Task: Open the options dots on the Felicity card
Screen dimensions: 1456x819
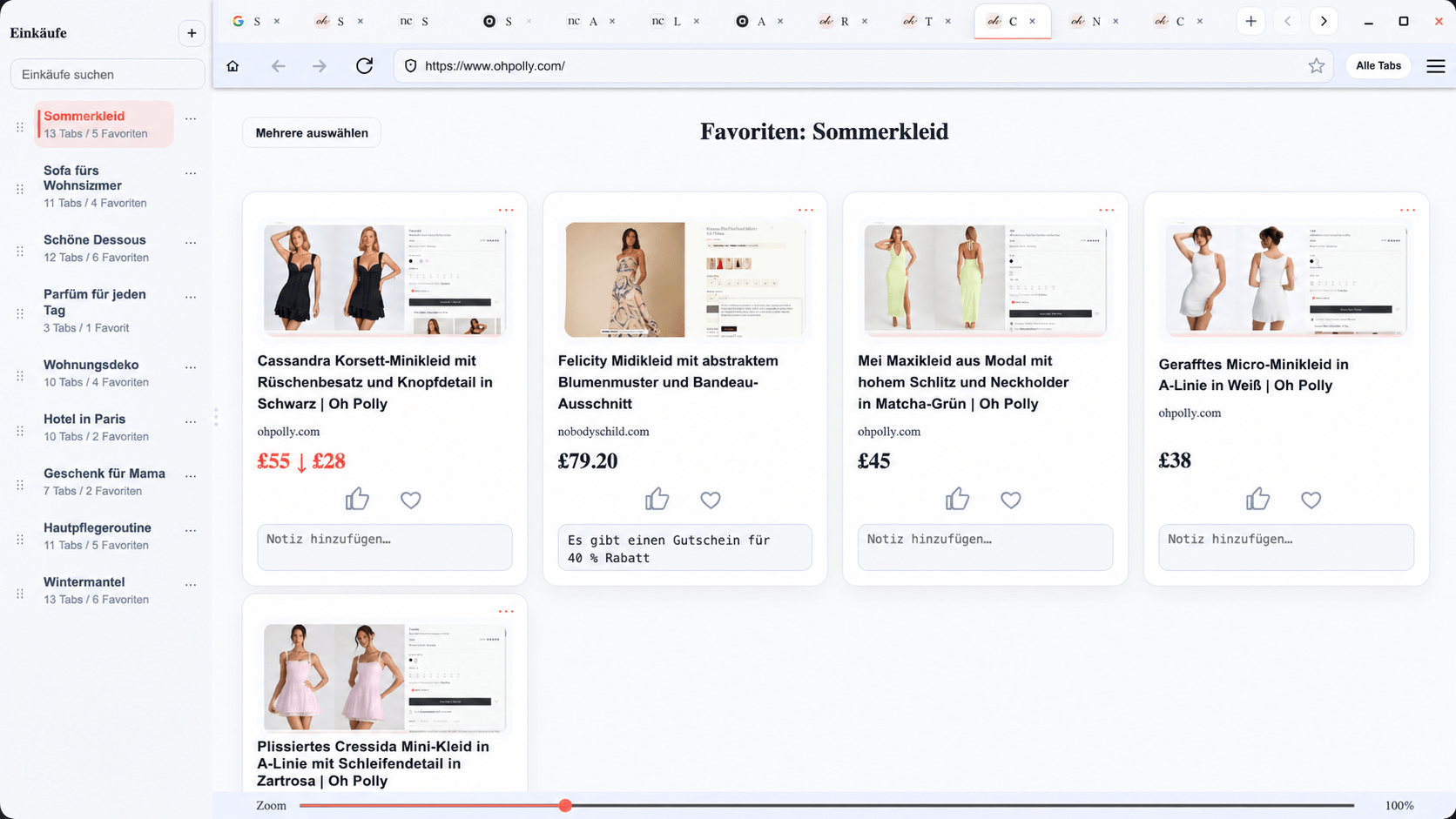Action: [806, 210]
